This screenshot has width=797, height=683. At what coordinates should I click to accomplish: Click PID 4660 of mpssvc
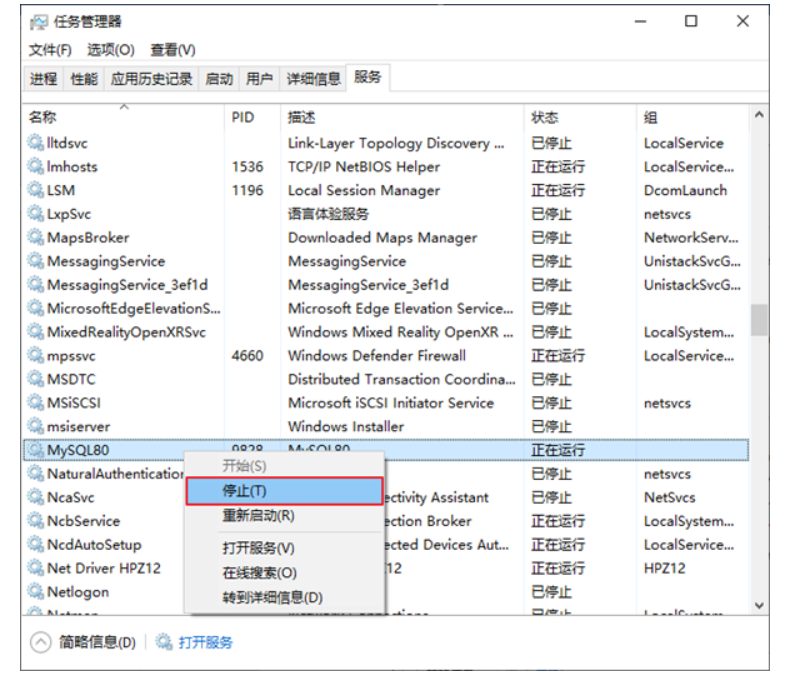pos(248,355)
